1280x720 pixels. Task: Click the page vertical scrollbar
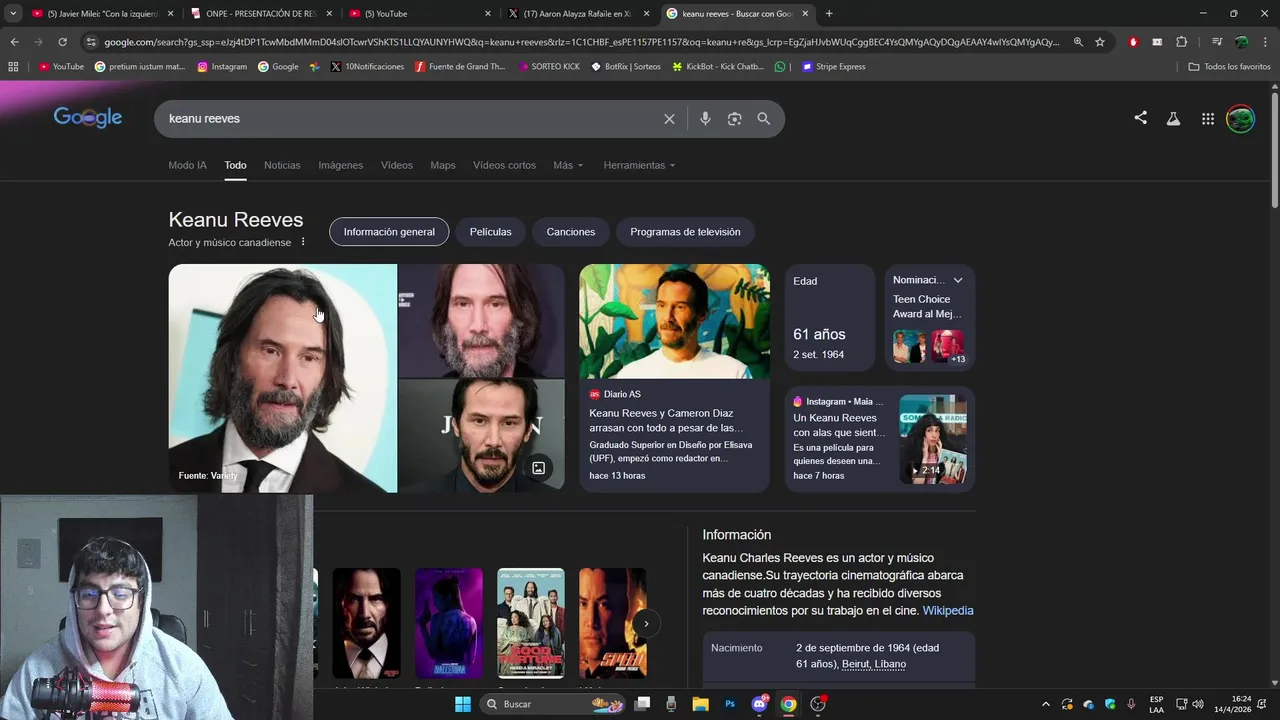point(1274,150)
